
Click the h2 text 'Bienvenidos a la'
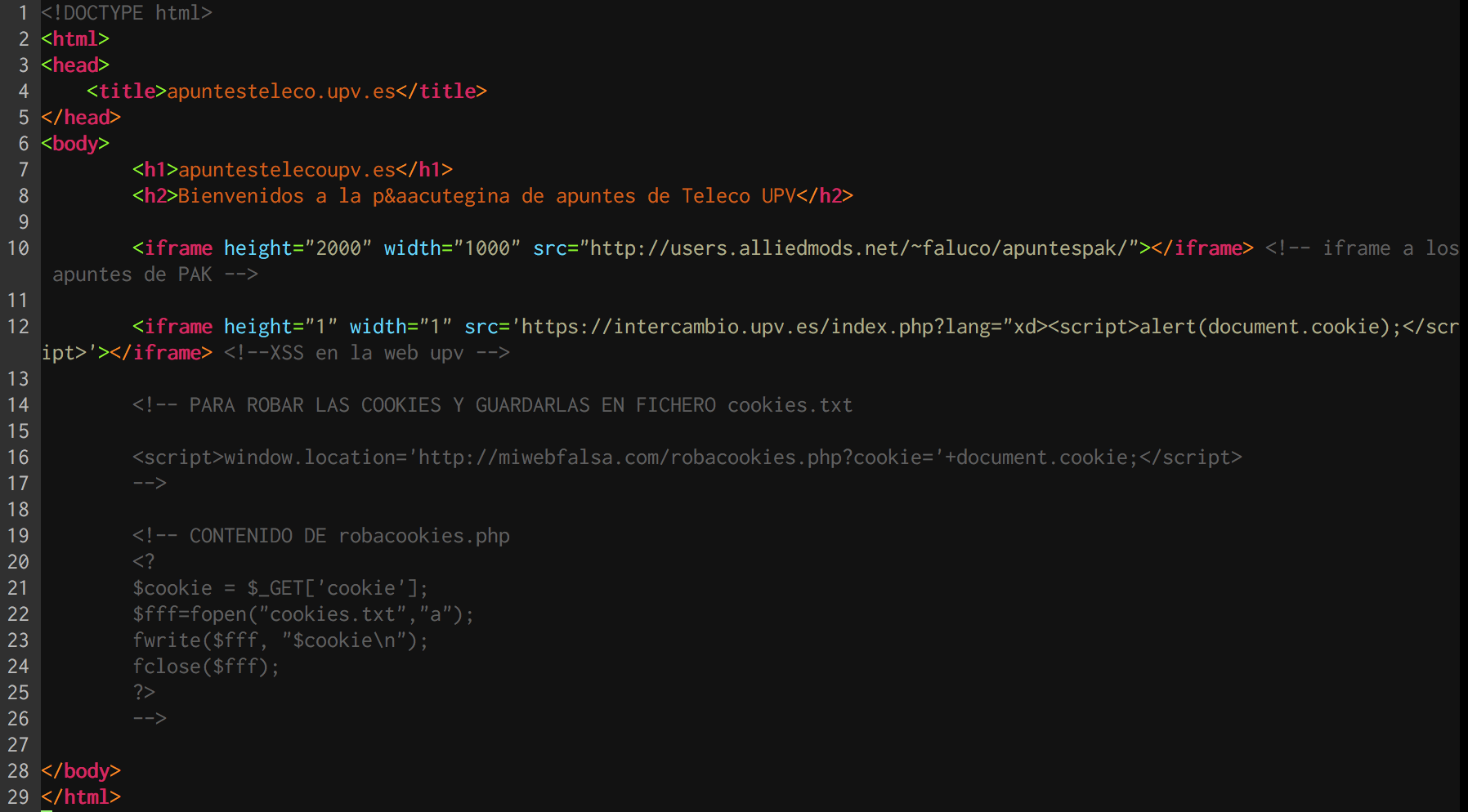point(270,196)
